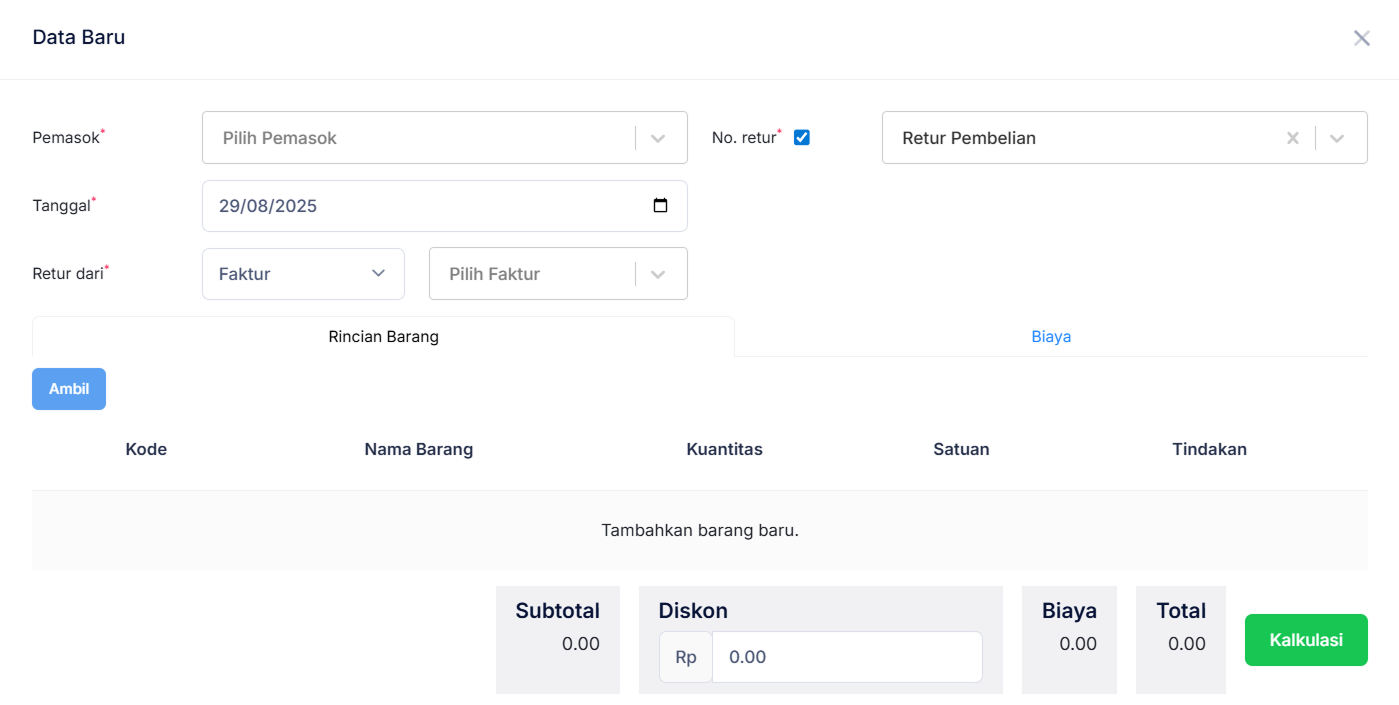Click the green Kalkulasi button
The height and width of the screenshot is (705, 1399).
[x=1305, y=640]
